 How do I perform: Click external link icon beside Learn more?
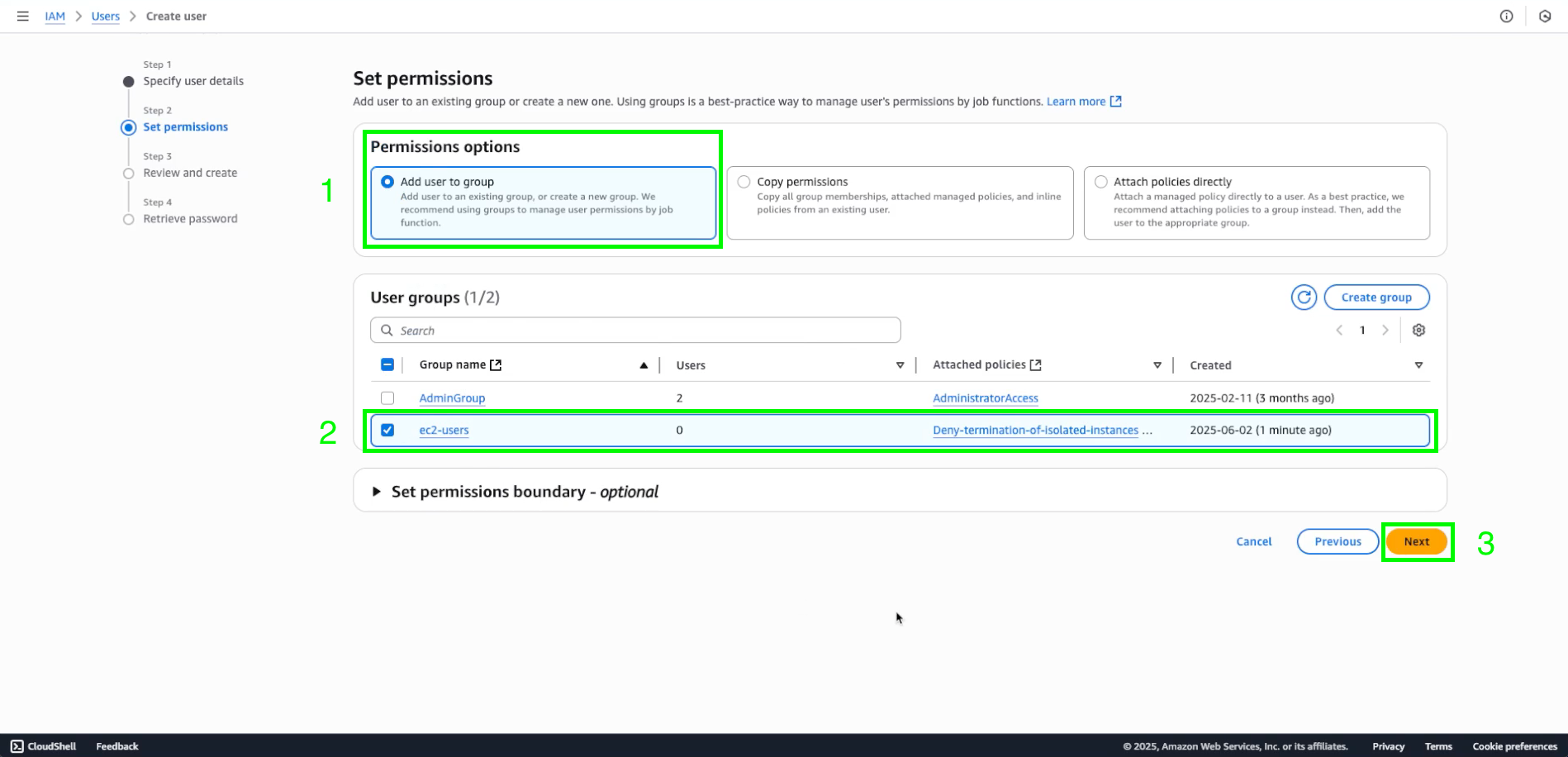pyautogui.click(x=1116, y=101)
